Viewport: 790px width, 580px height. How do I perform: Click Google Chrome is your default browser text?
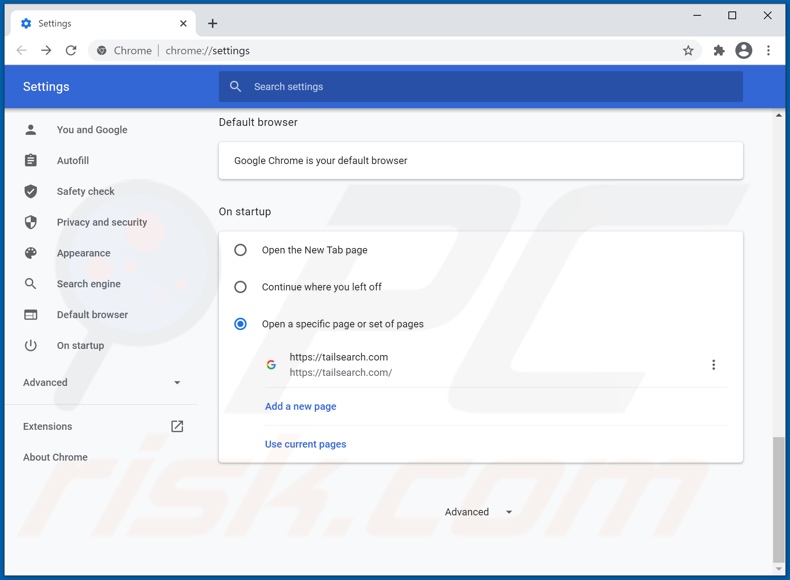[x=321, y=161]
